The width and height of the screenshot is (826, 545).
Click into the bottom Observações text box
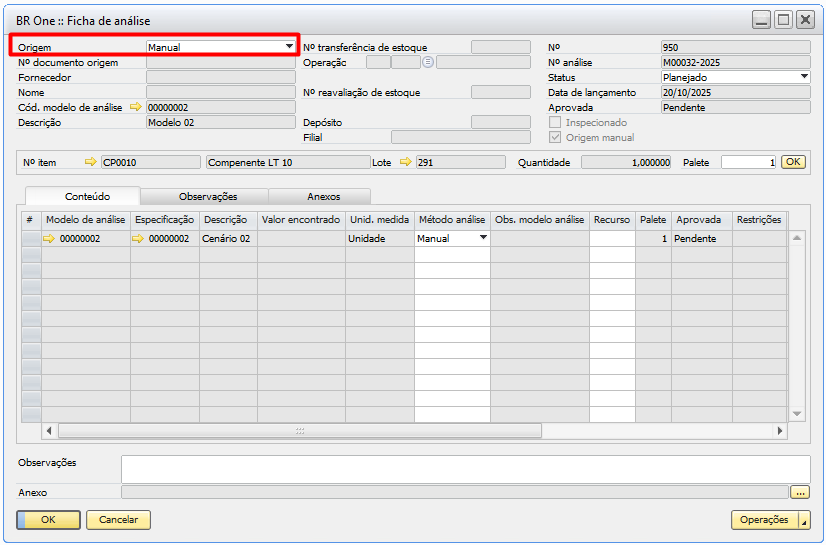pos(465,469)
